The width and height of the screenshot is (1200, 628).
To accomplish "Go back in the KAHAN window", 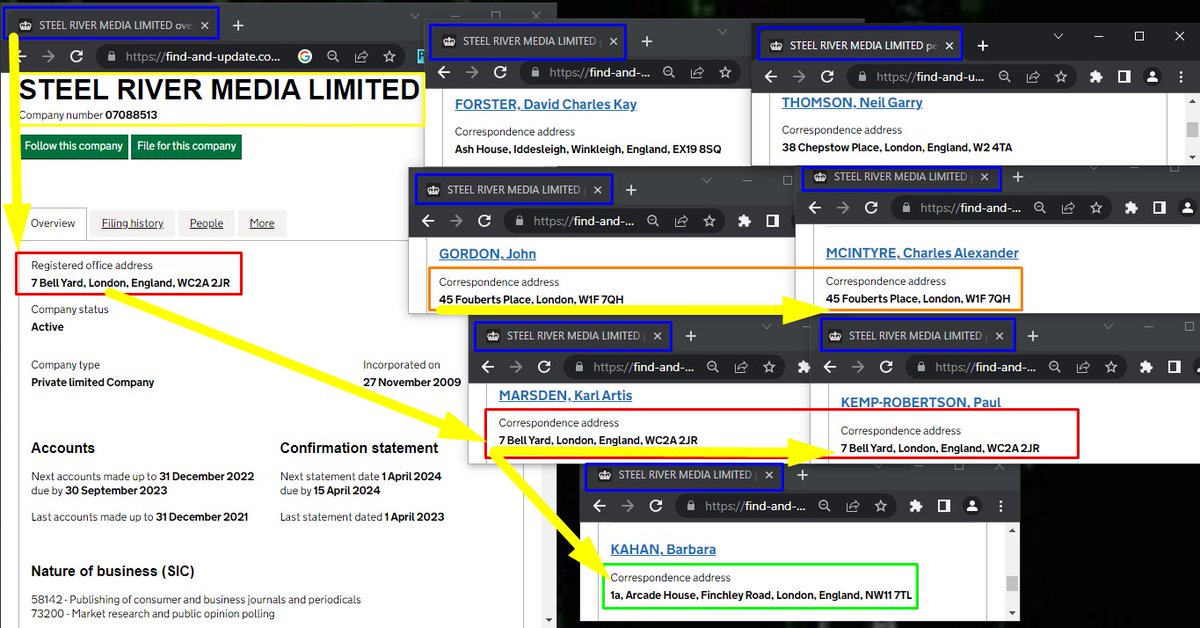I will 600,506.
